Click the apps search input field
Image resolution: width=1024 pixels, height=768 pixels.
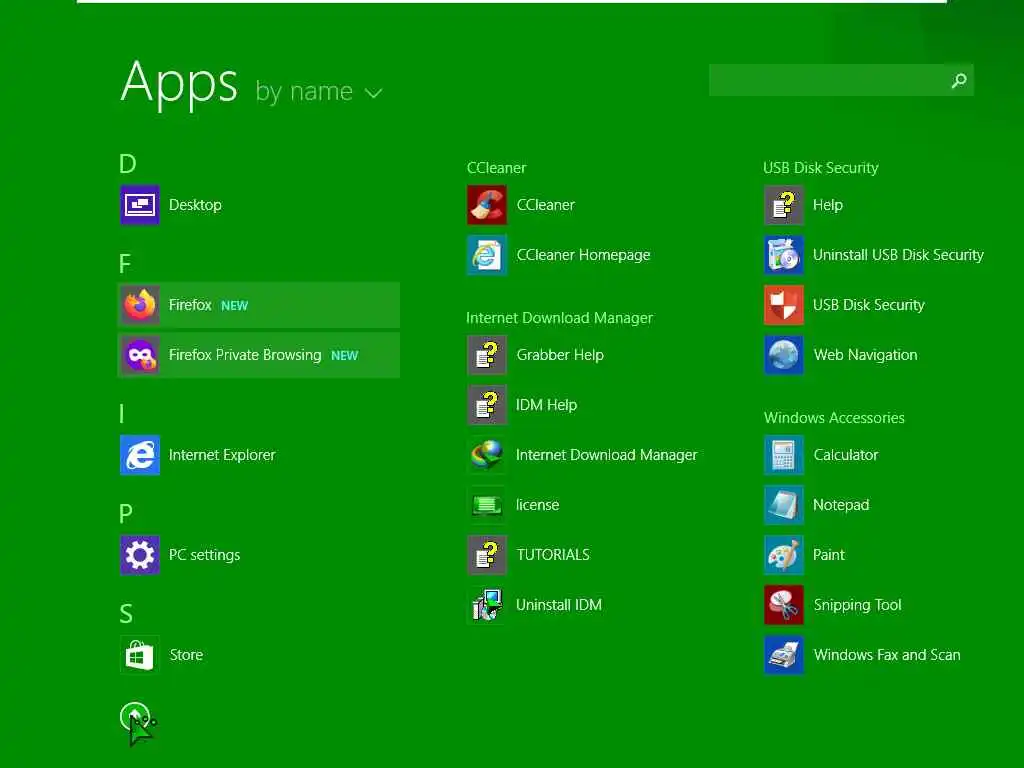[826, 80]
